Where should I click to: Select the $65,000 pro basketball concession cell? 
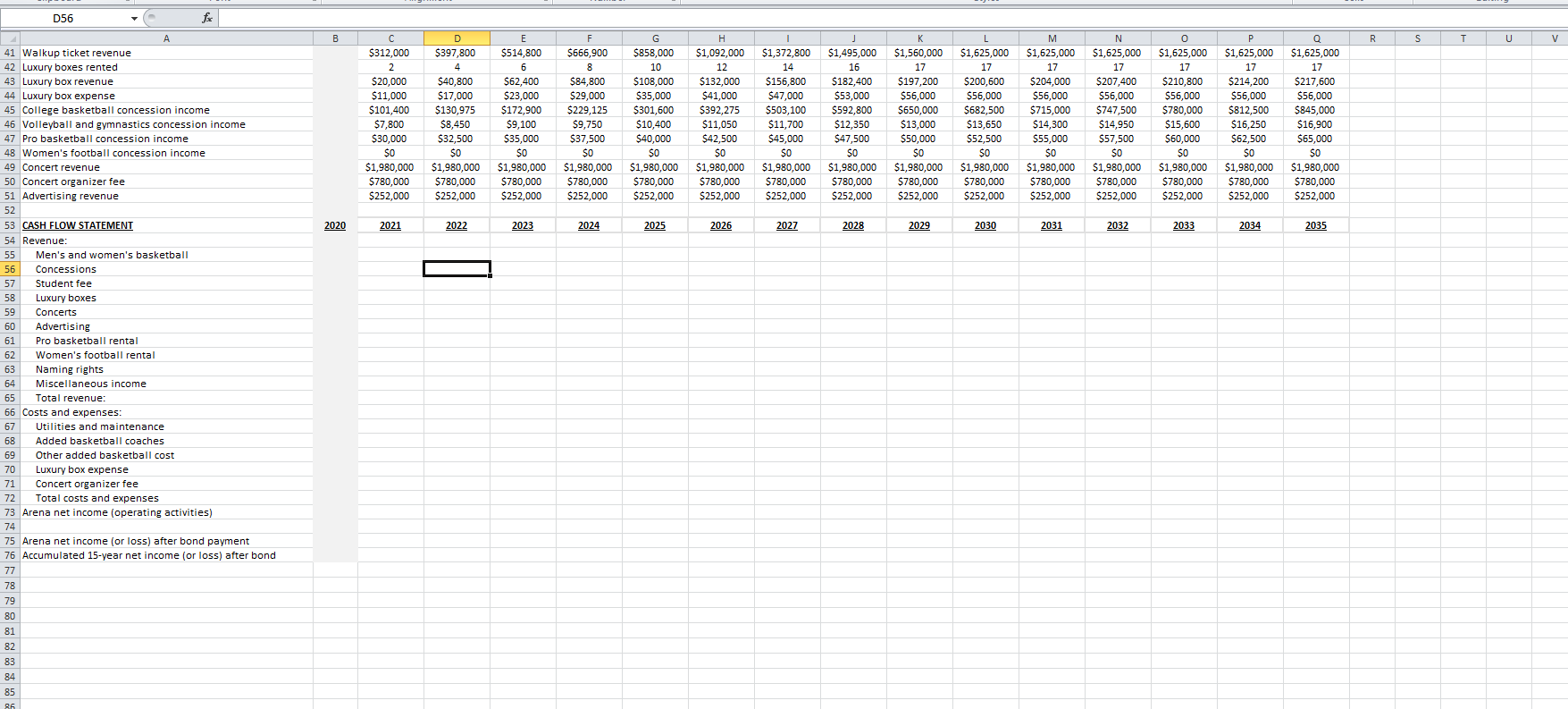coord(1316,139)
